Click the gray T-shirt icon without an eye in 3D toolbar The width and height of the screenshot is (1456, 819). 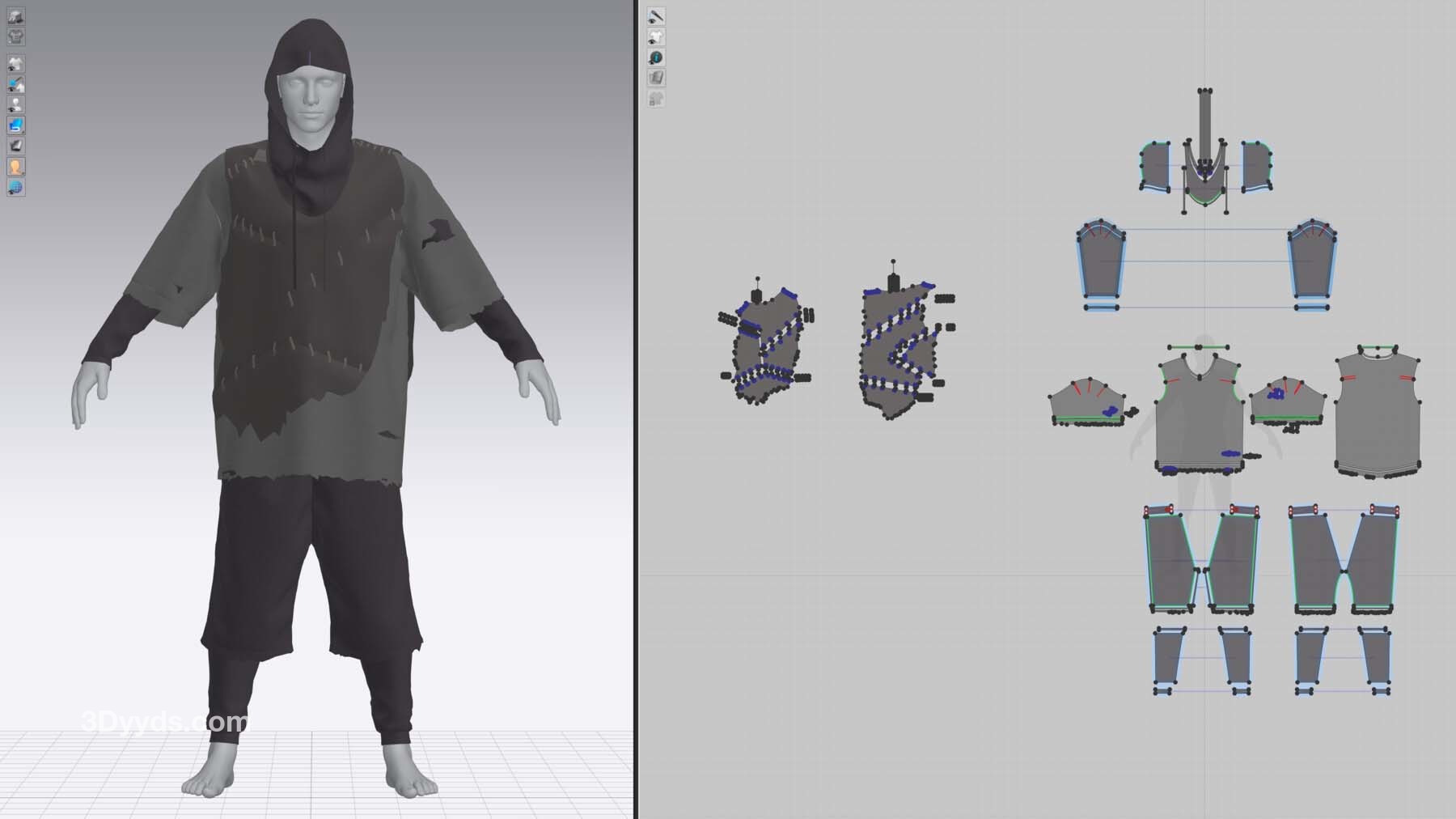15,36
